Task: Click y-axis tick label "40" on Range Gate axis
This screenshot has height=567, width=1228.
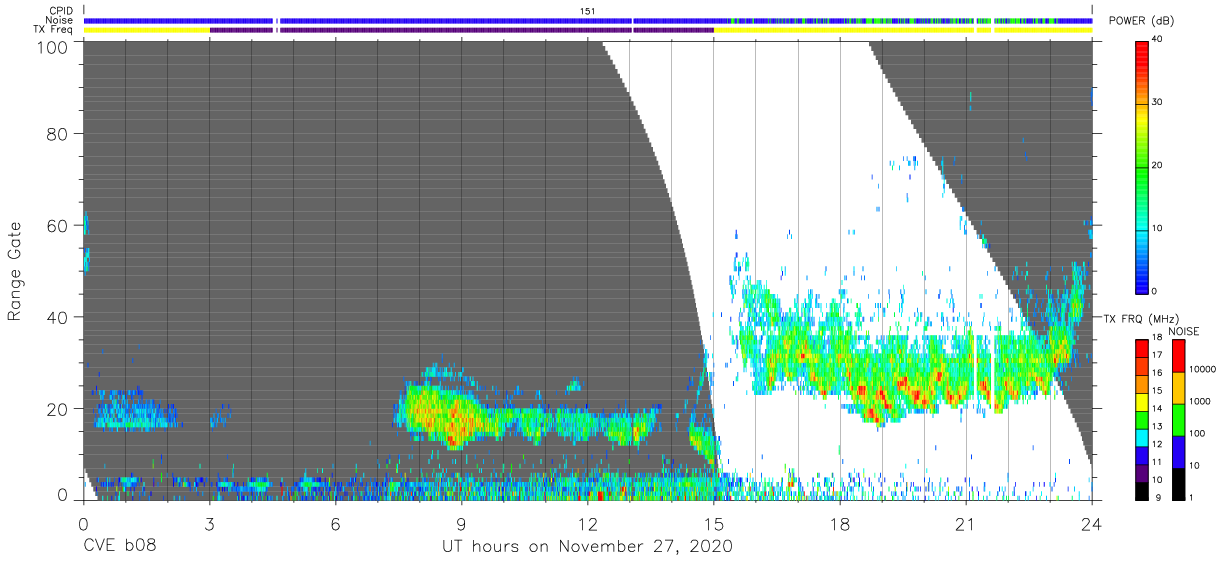Action: 58,317
